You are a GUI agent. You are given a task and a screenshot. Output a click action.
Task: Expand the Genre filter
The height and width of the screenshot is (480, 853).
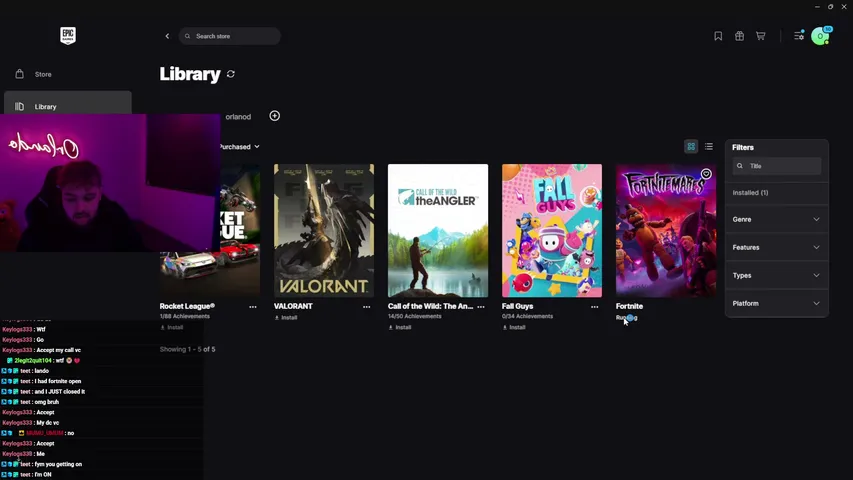[x=776, y=219]
